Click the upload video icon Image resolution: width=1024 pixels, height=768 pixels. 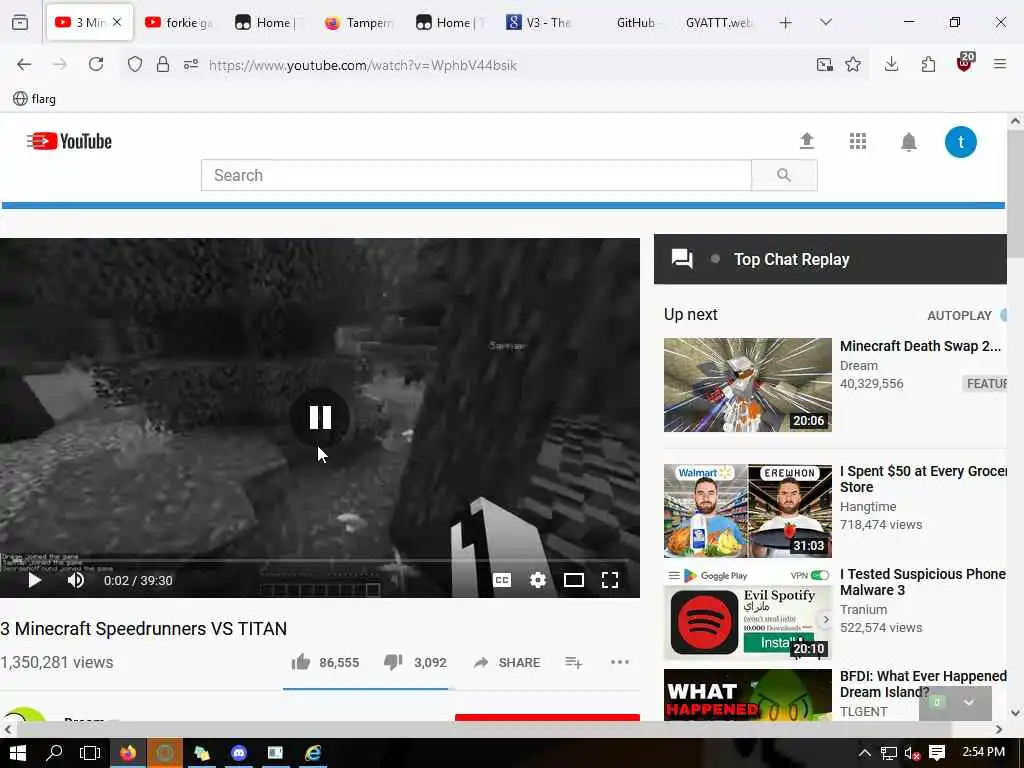click(x=807, y=141)
